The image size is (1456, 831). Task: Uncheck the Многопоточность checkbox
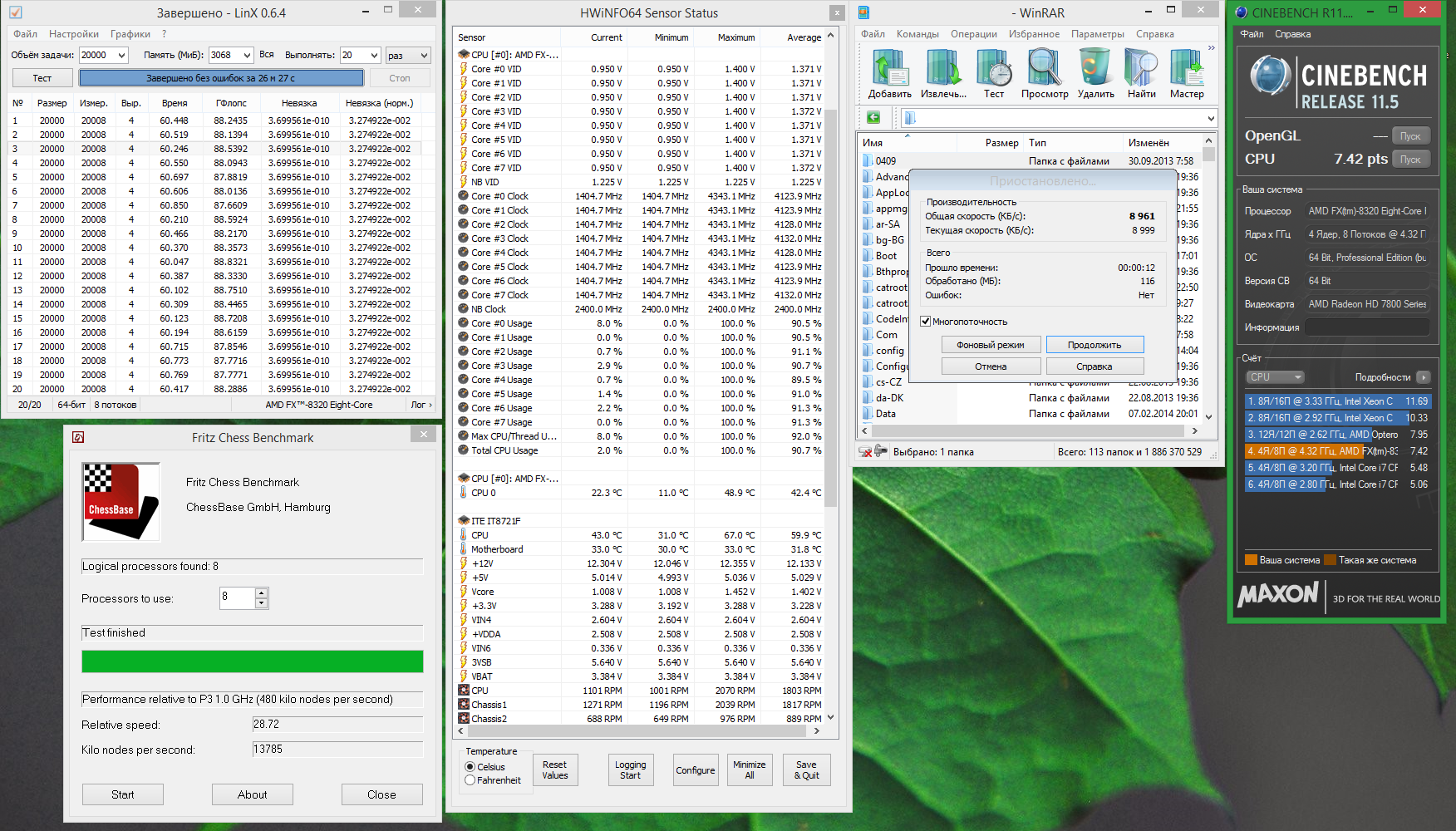pos(926,322)
